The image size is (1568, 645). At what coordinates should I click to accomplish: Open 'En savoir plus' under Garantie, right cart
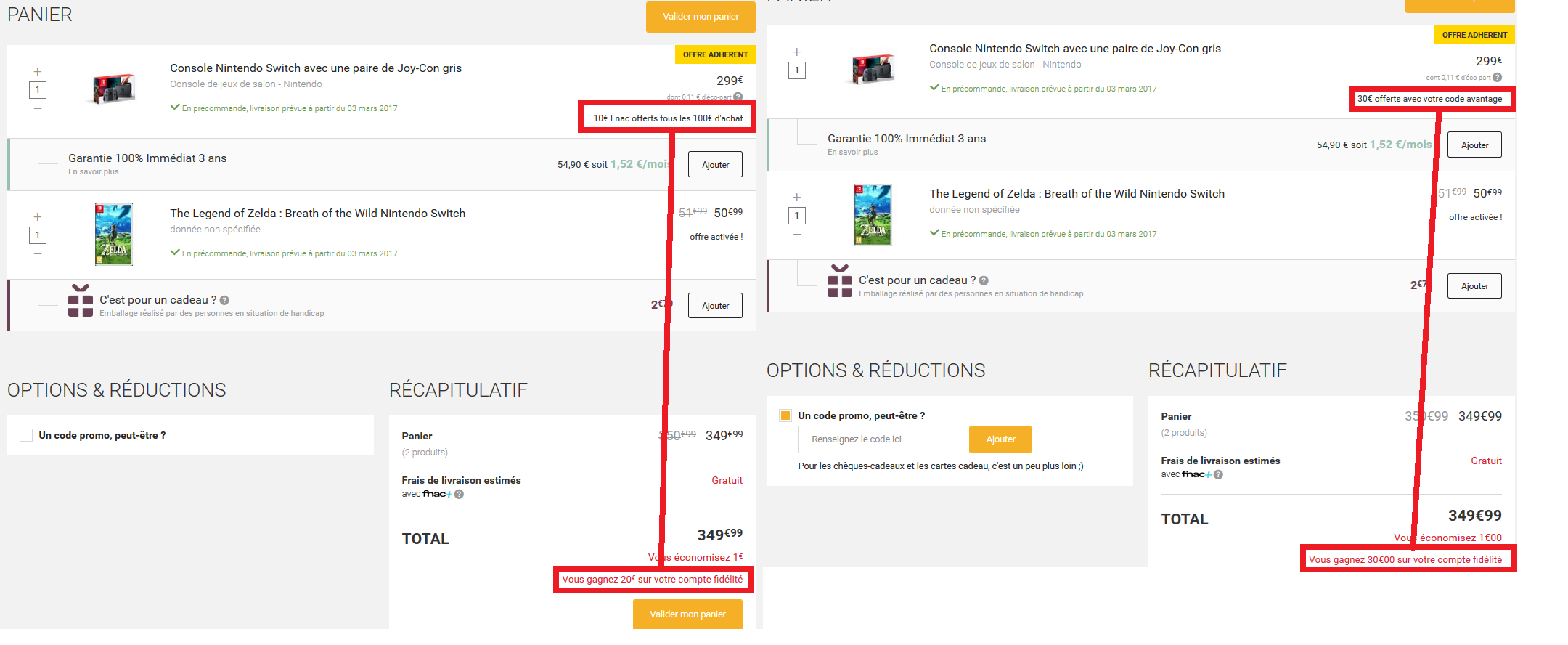click(853, 153)
